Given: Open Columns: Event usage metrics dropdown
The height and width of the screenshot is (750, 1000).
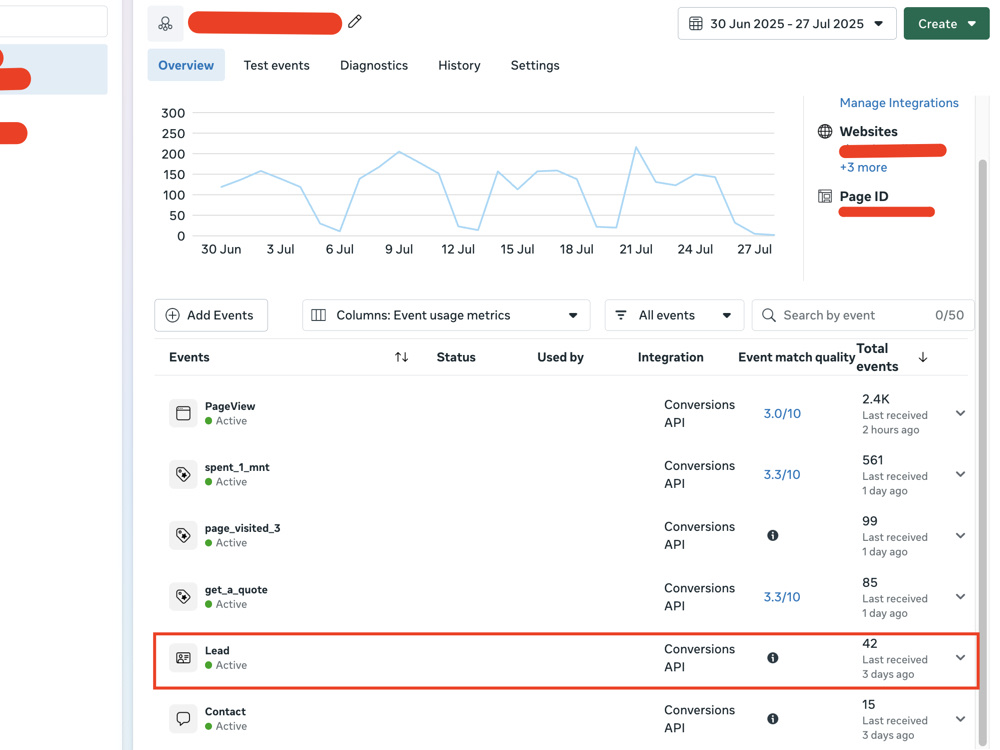Looking at the screenshot, I should 446,315.
